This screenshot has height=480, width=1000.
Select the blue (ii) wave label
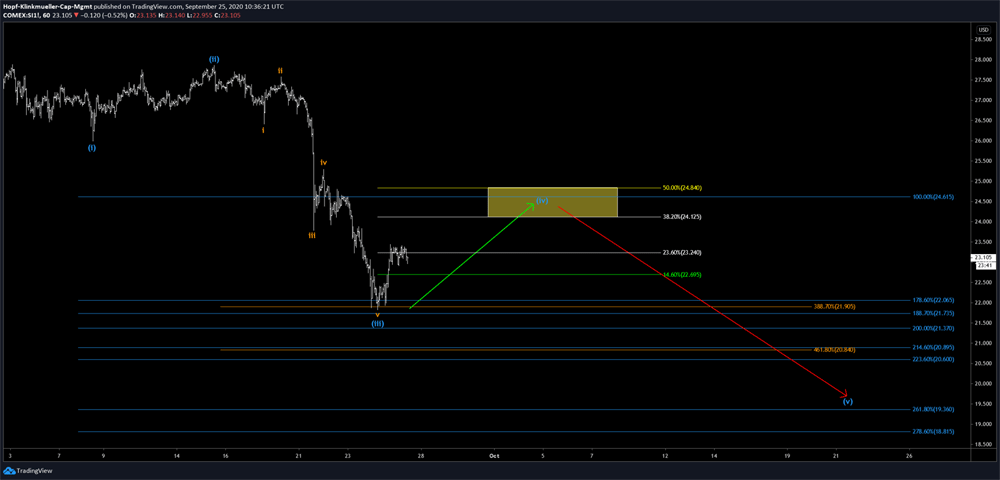coord(214,59)
